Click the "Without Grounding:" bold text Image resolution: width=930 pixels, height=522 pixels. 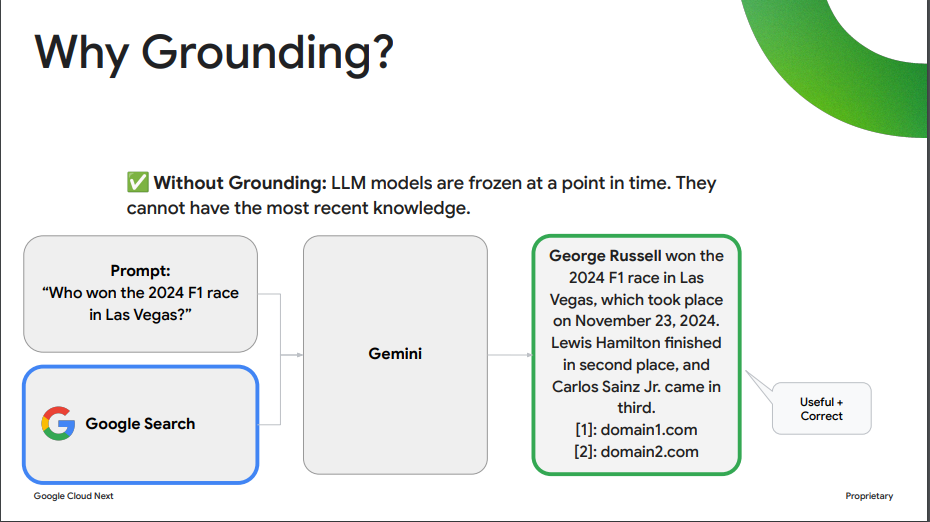(x=240, y=183)
